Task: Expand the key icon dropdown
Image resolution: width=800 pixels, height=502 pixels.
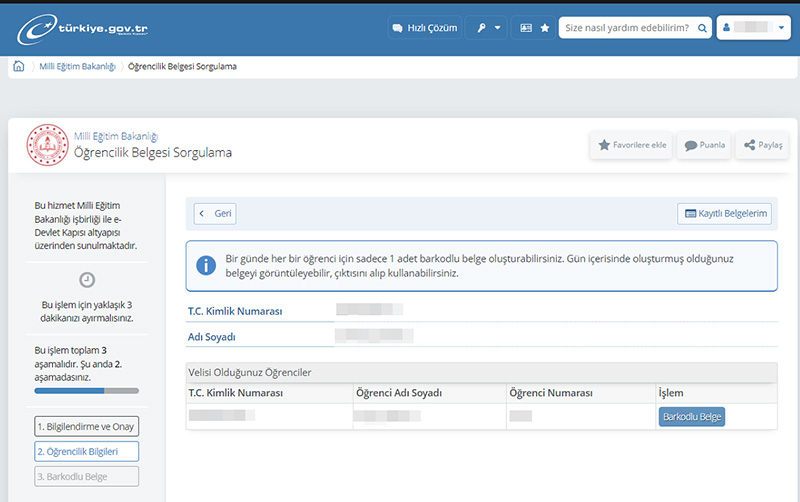Action: coord(488,28)
